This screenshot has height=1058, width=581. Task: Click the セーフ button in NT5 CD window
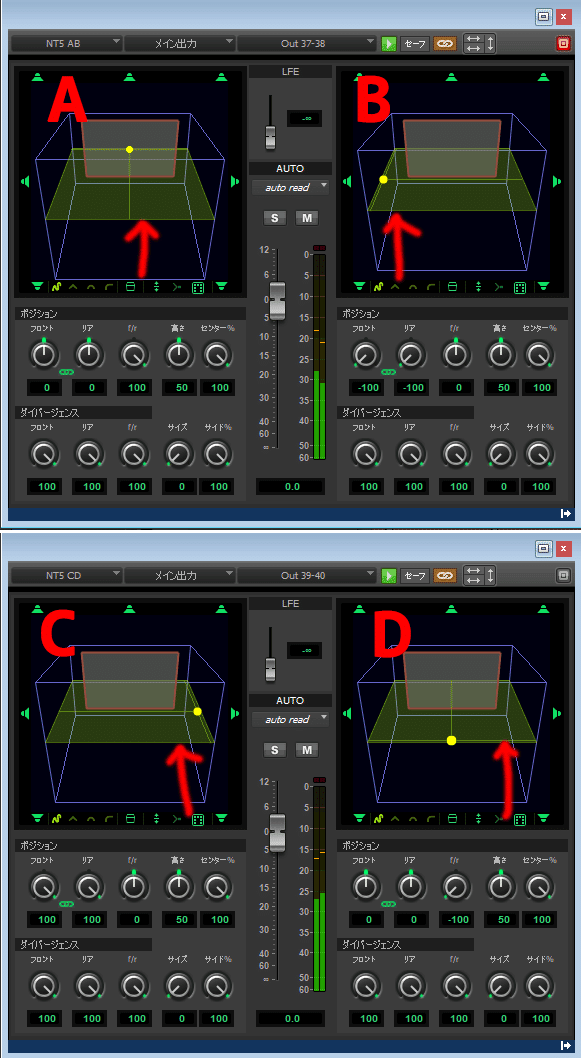[414, 576]
